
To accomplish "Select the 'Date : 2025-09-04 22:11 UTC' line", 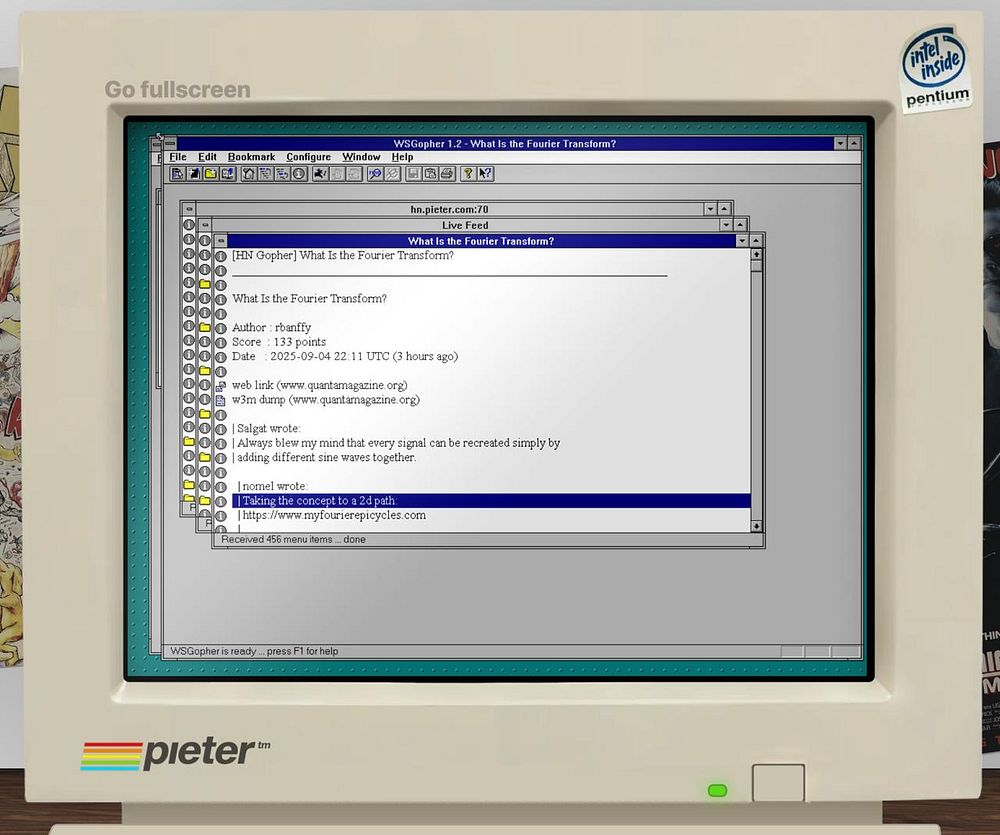I will pyautogui.click(x=345, y=357).
